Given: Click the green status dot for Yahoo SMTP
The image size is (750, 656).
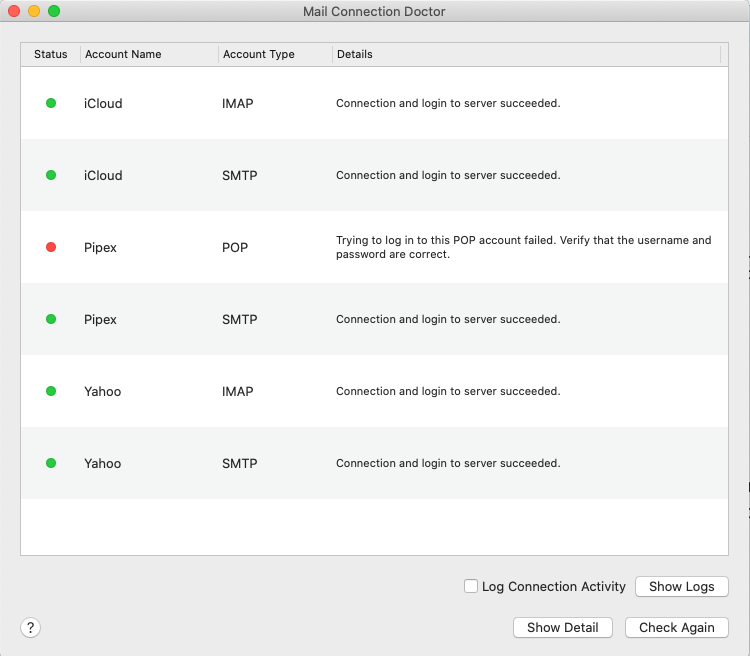Looking at the screenshot, I should point(51,463).
